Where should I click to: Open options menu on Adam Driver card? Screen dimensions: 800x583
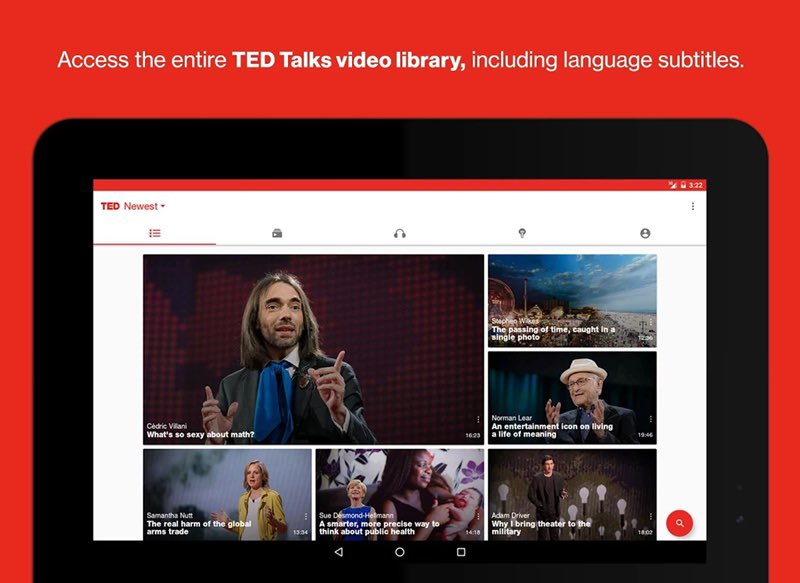pos(651,516)
